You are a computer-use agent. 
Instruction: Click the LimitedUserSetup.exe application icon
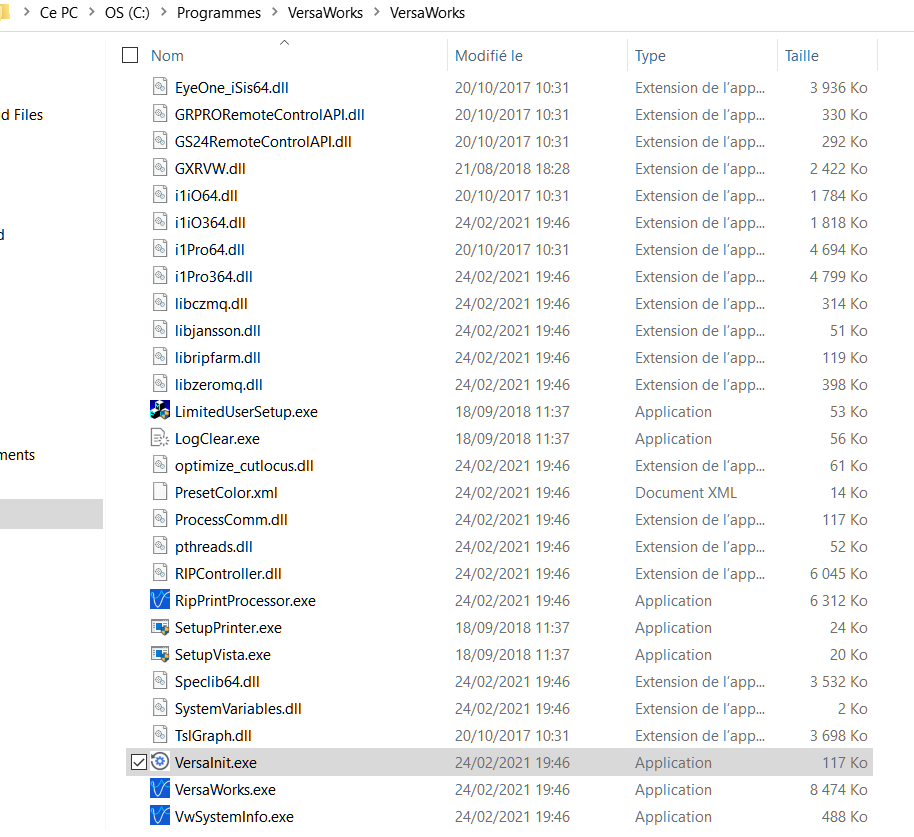tap(160, 411)
